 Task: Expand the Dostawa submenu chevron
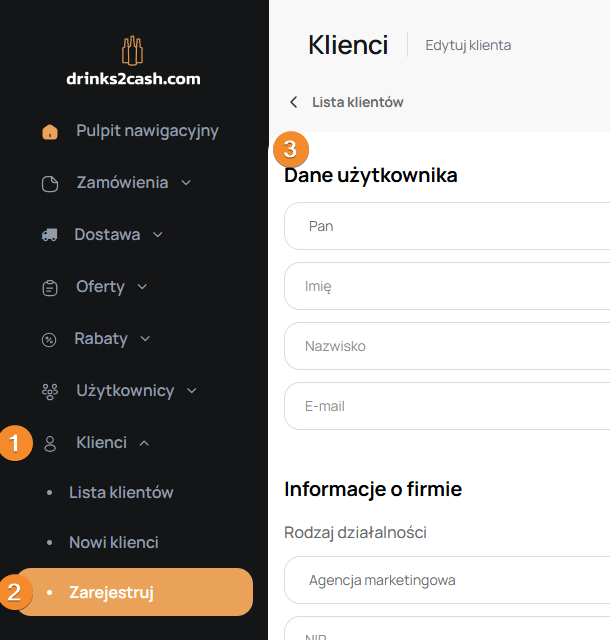(x=158, y=235)
